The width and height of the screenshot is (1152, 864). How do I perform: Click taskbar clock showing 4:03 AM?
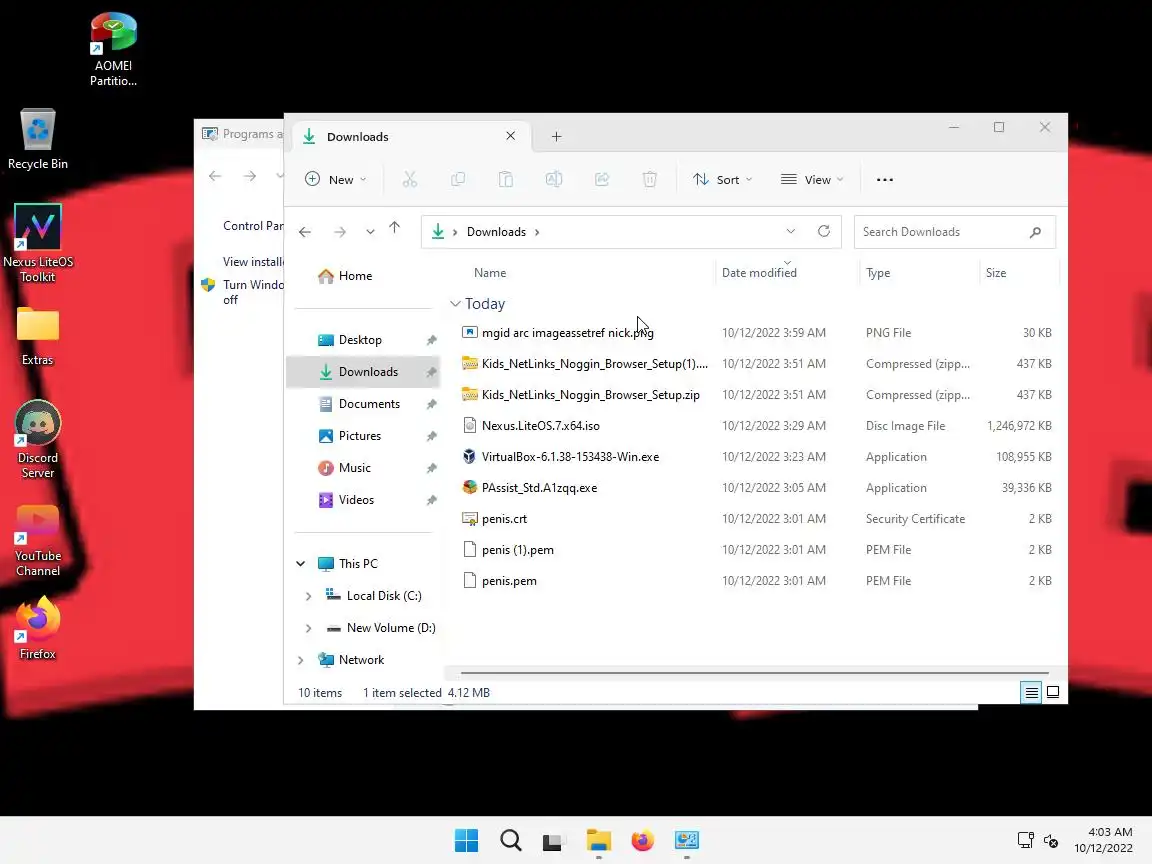pyautogui.click(x=1104, y=840)
